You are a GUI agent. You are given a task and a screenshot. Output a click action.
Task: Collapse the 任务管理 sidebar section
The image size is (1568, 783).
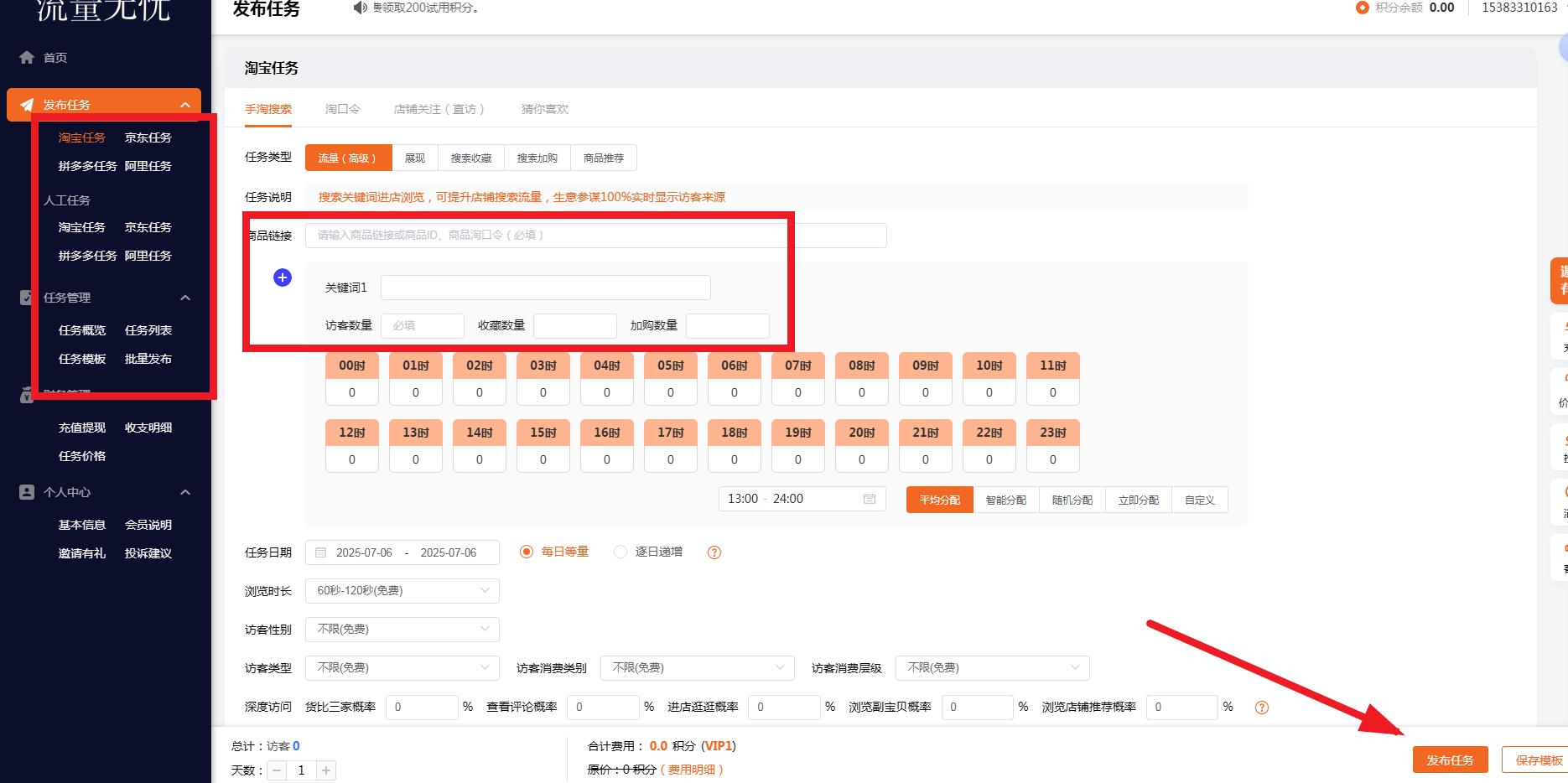(185, 297)
